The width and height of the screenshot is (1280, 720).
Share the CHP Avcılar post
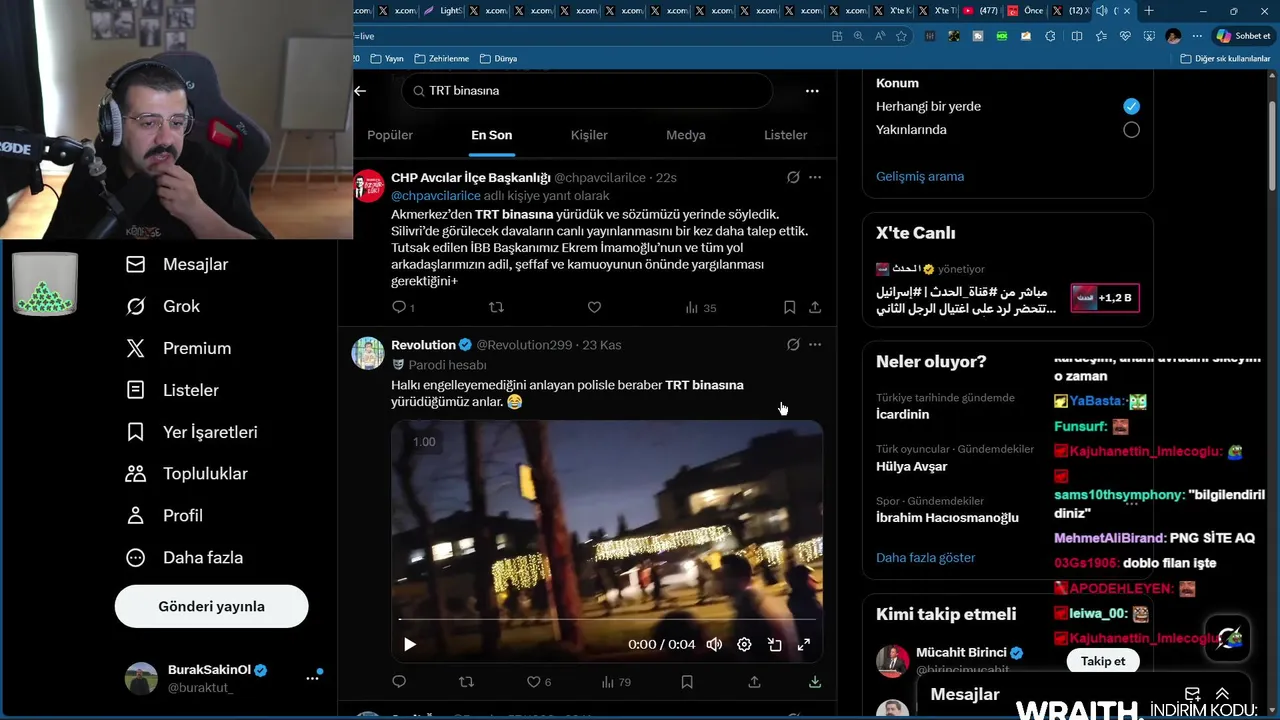point(815,307)
